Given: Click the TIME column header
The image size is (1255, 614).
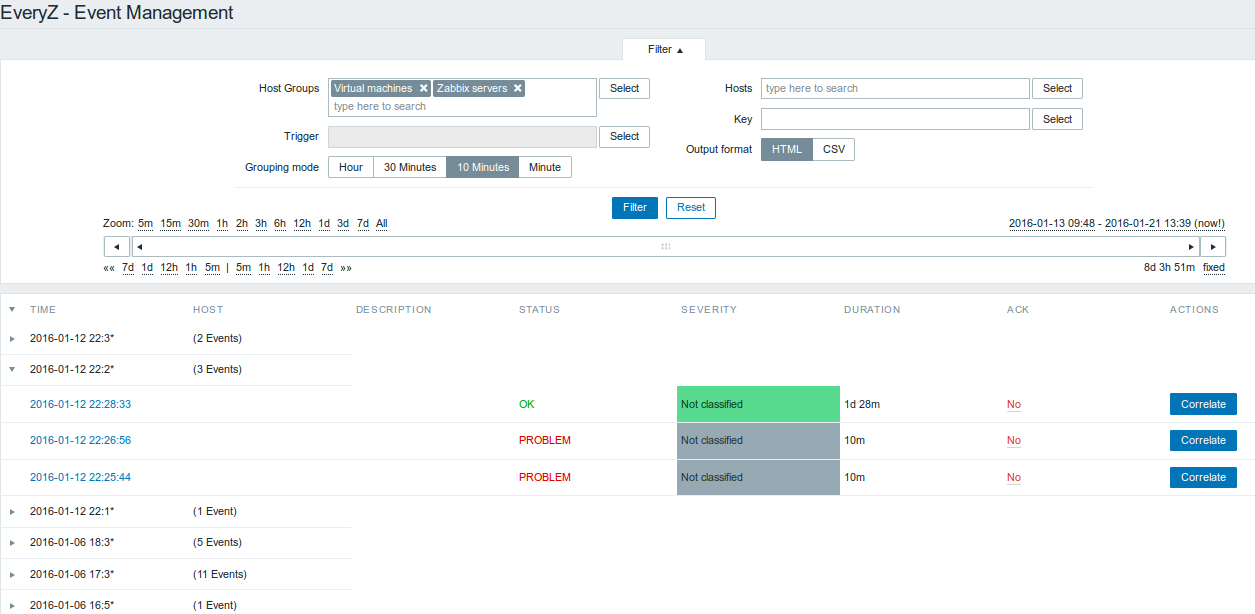Looking at the screenshot, I should click(43, 310).
